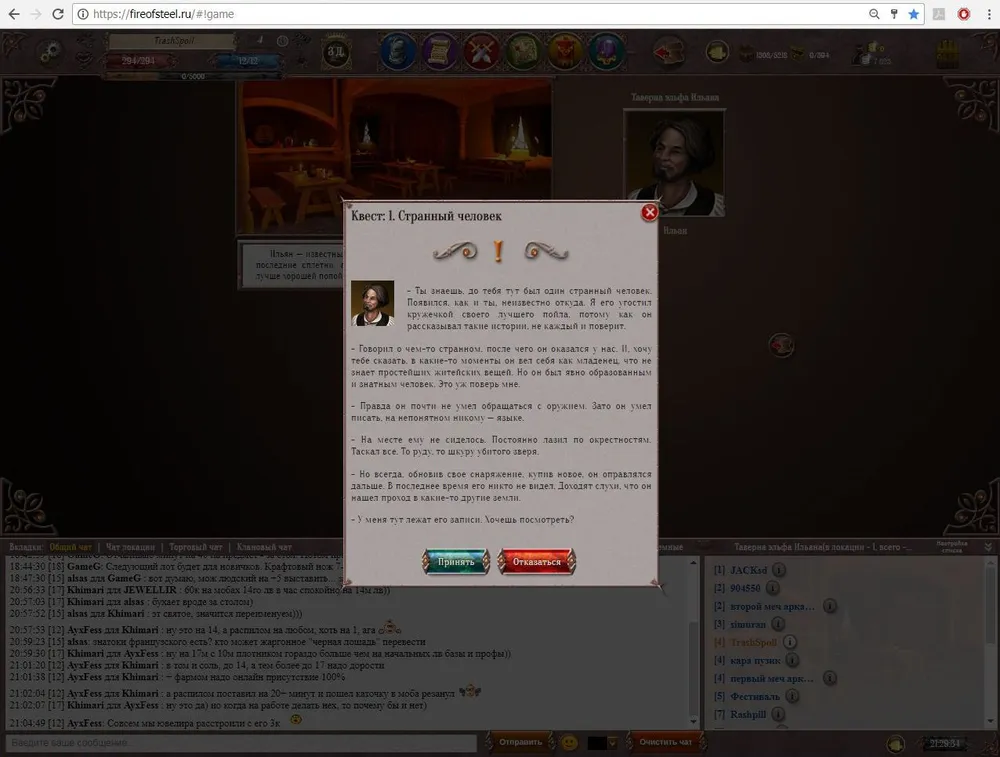1000x757 pixels.
Task: Open the green map icon
Action: point(523,52)
